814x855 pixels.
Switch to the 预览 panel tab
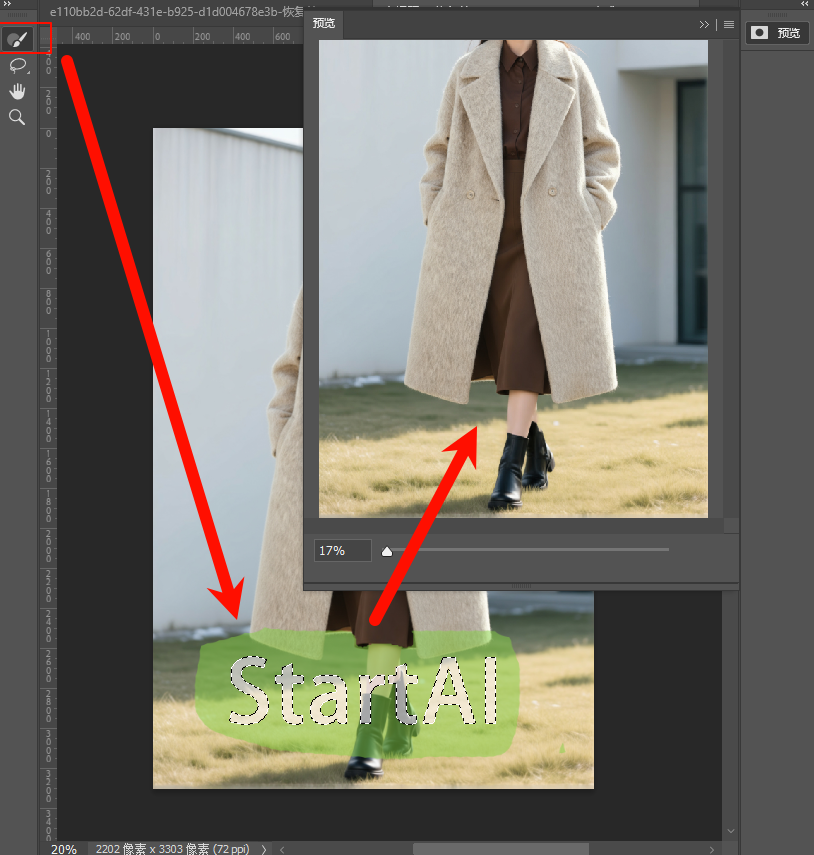click(325, 23)
